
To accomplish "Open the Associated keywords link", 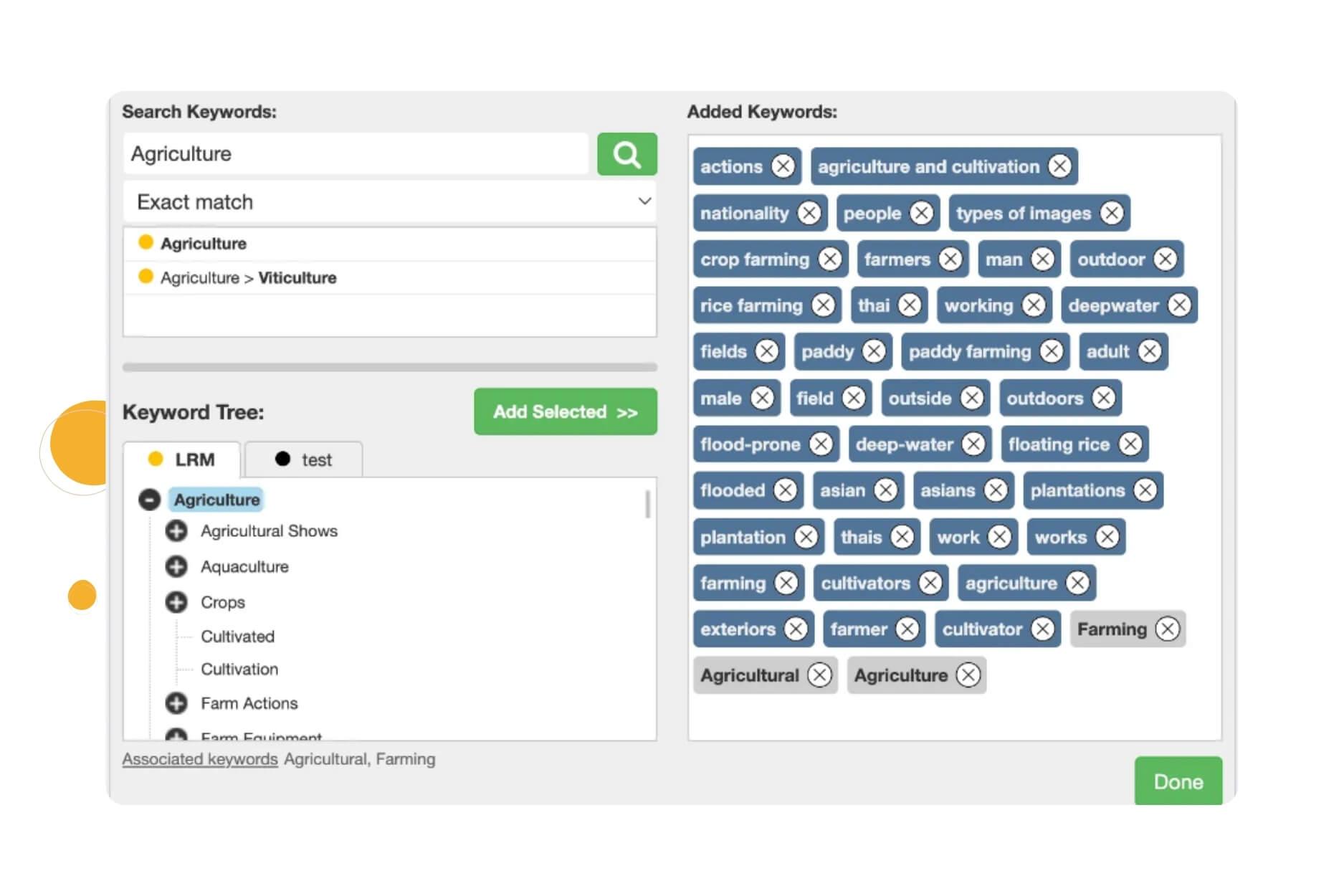I will coord(200,759).
